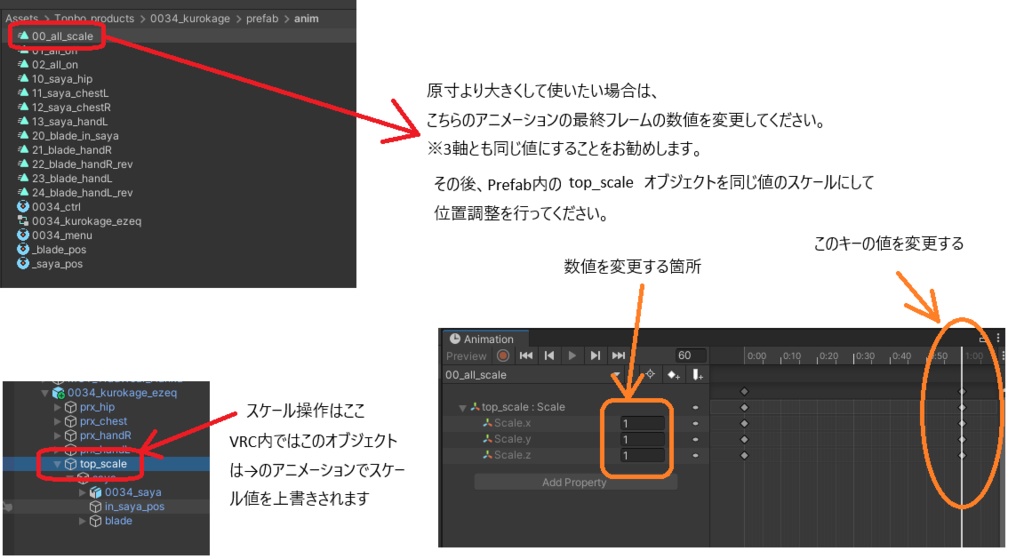Click the 0034_menu asset icon
This screenshot has width=1024, height=559.
[x=24, y=235]
